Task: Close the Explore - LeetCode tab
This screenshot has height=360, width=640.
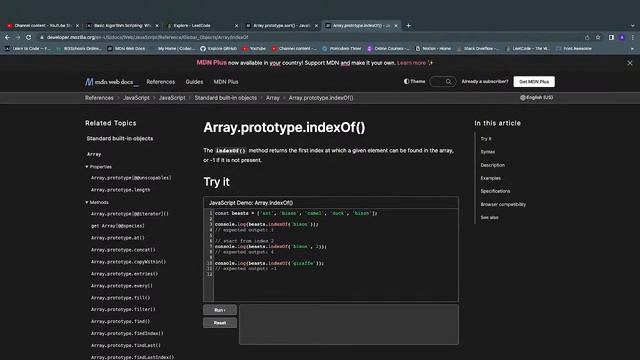Action: point(236,26)
